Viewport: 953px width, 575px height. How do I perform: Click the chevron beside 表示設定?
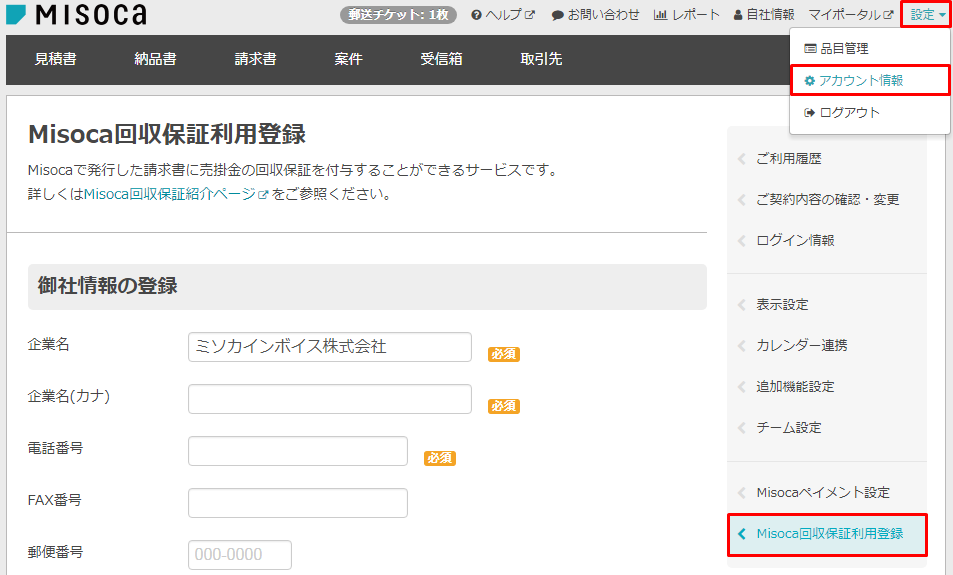tap(741, 305)
